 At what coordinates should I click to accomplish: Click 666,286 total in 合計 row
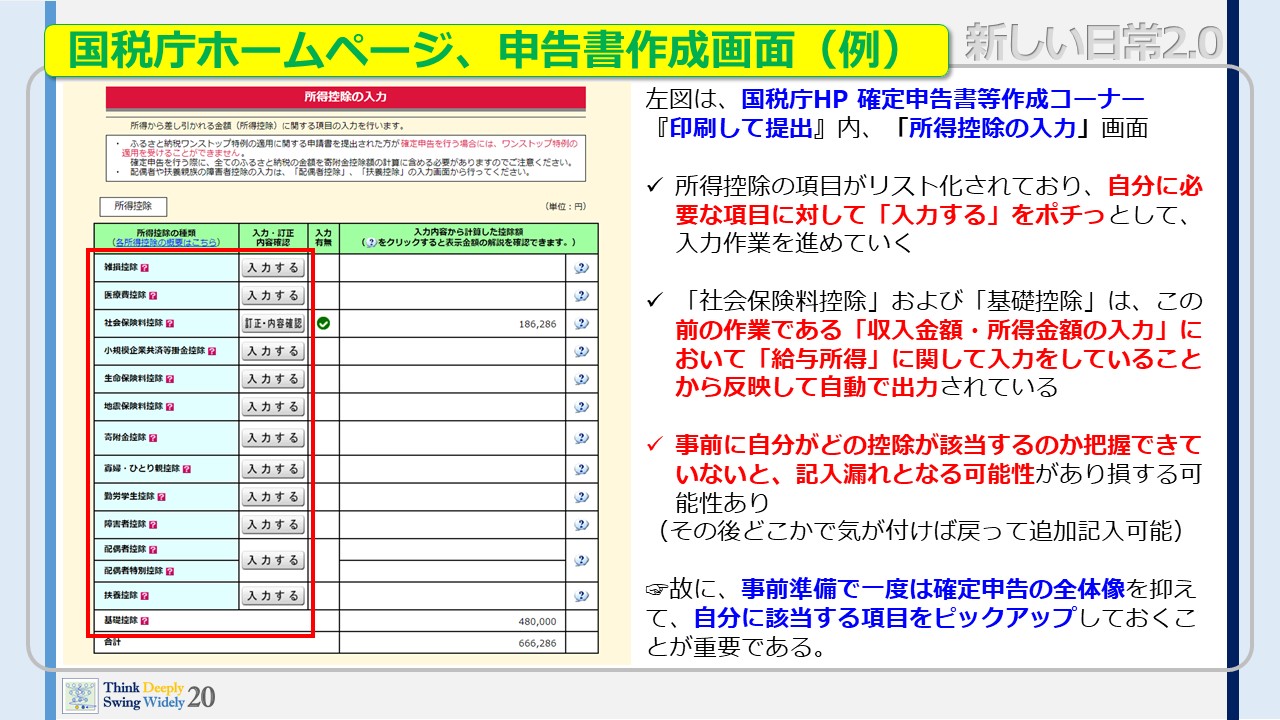pyautogui.click(x=537, y=643)
